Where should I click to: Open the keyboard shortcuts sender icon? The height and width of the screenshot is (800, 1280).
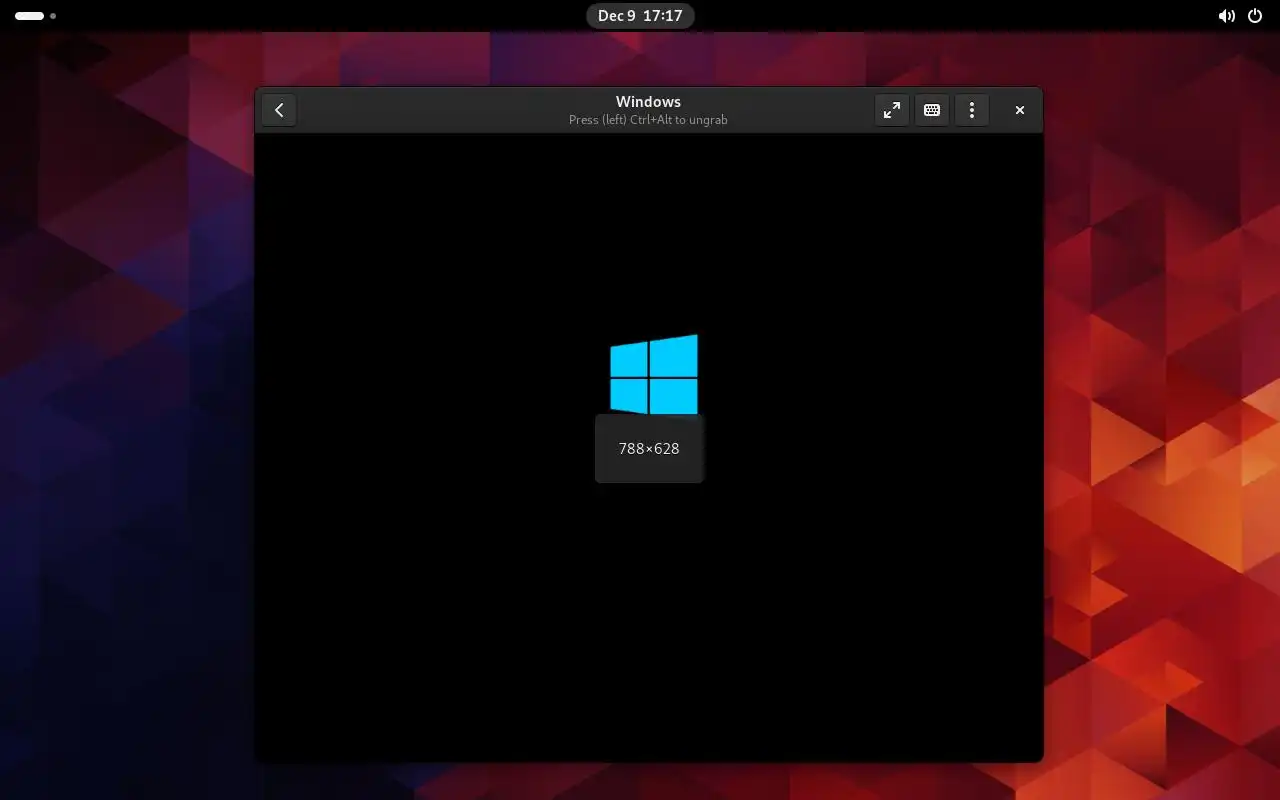[932, 110]
